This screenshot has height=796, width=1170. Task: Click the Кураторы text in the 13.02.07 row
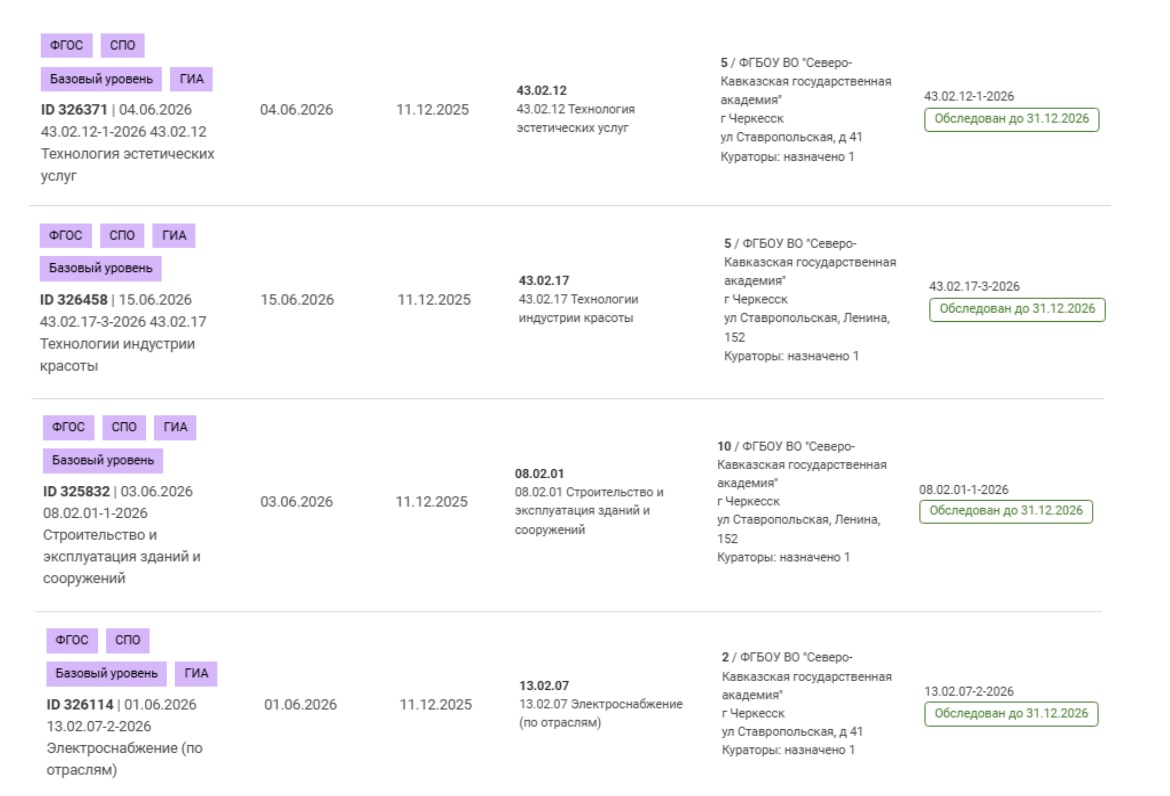coord(788,750)
